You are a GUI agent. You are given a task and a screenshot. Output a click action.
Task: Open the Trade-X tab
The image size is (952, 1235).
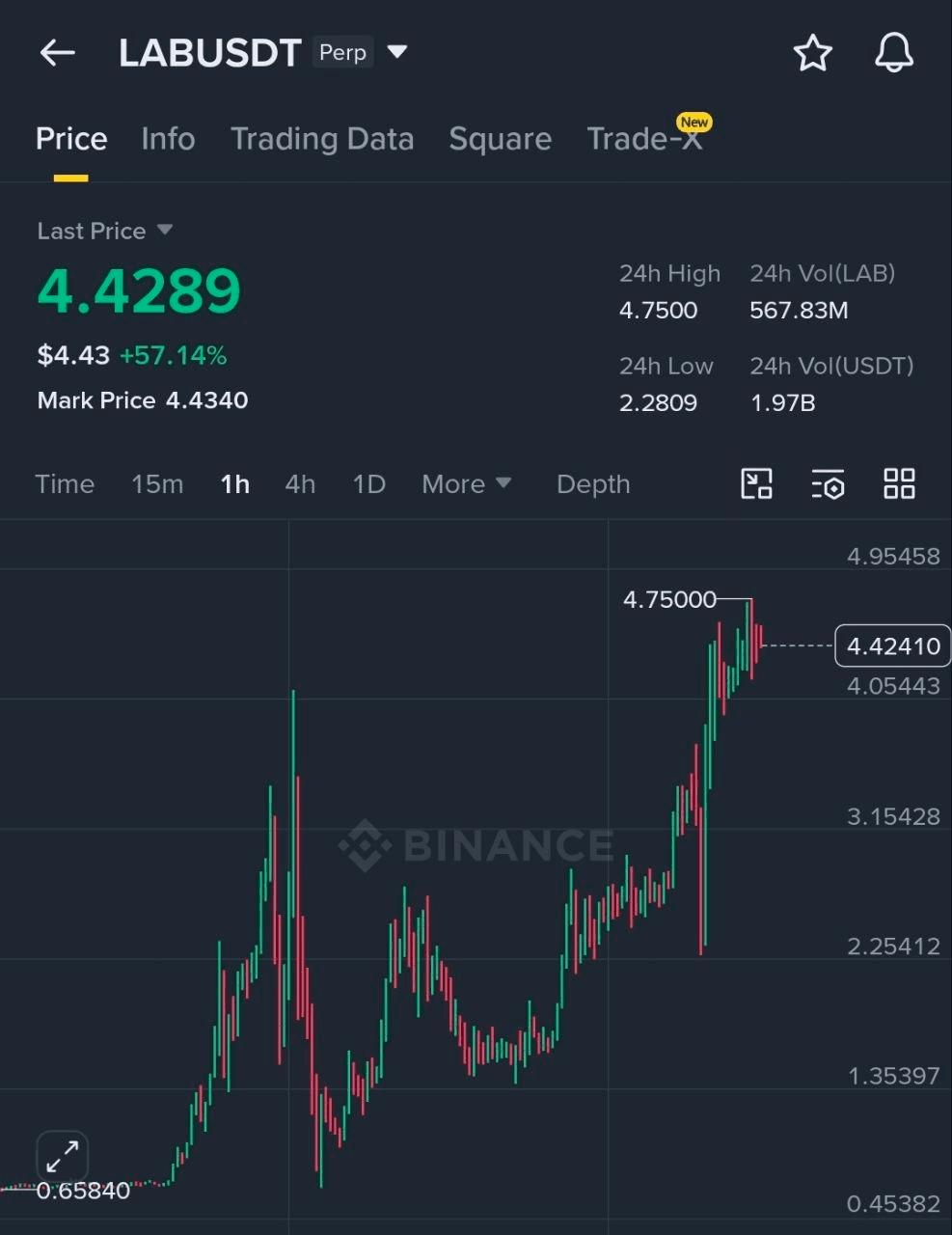(x=644, y=139)
